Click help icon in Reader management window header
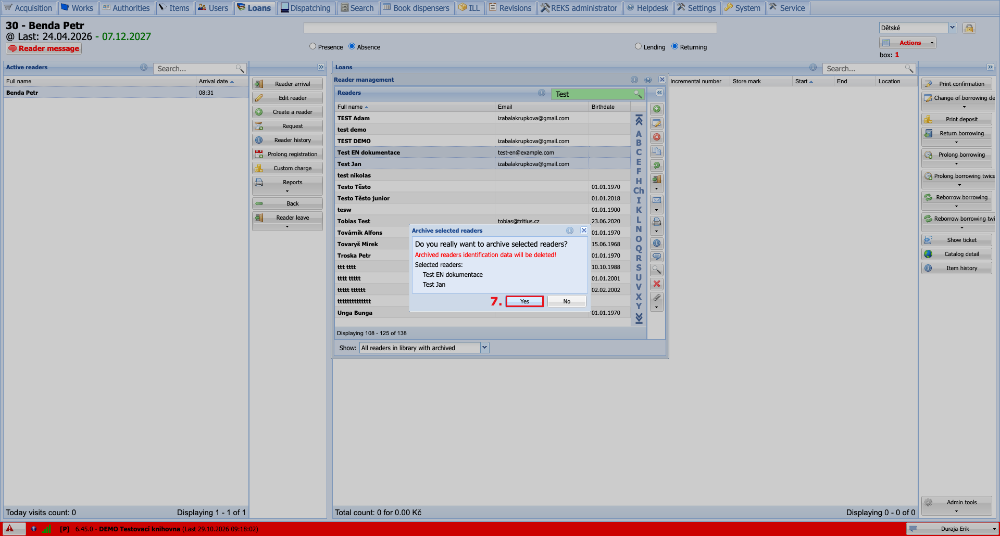Screen dimensions: 1000x536 coord(635,80)
